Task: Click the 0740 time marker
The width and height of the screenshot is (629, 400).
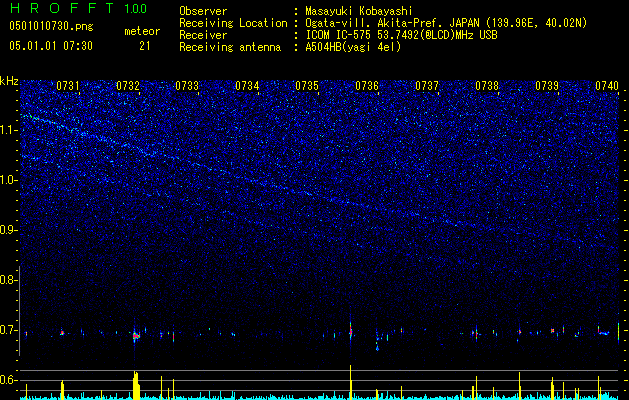Action: coord(607,86)
